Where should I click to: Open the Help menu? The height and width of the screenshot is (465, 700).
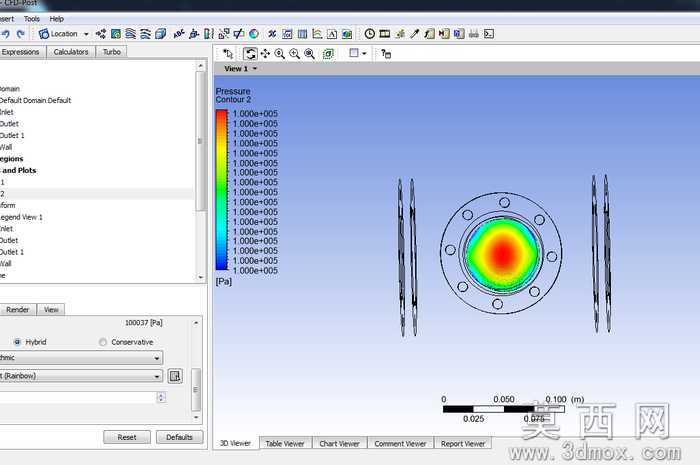click(x=56, y=19)
